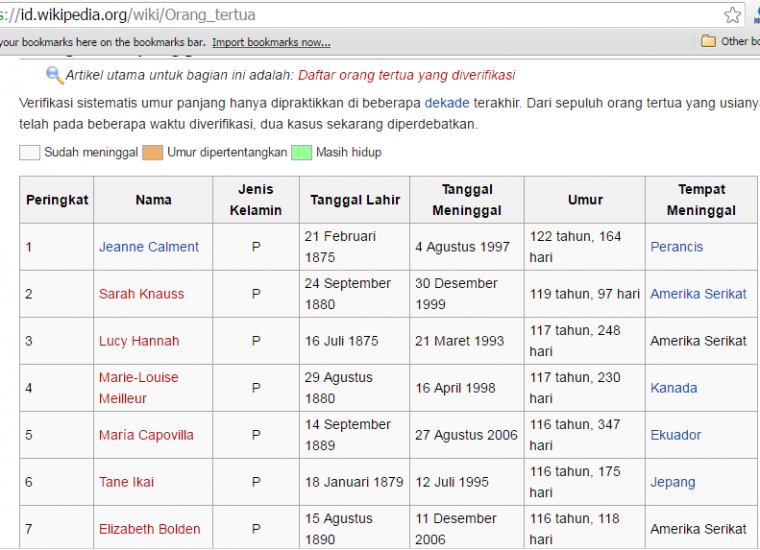
Task: Click the cell 16 Juli 1875
Action: 355,341
